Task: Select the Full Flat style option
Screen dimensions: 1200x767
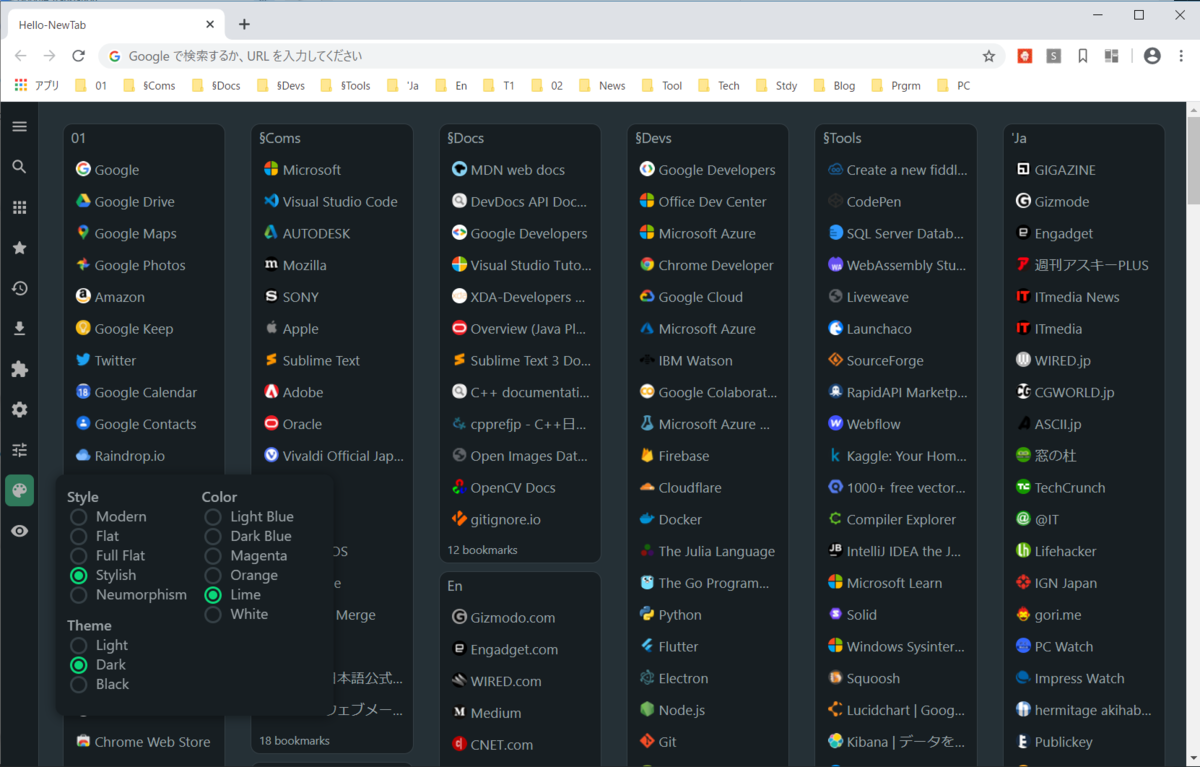Action: 108,555
